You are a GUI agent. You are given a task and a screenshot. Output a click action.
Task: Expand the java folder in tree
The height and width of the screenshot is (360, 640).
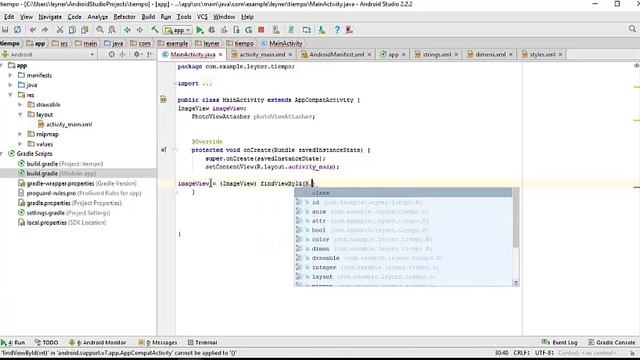(11, 85)
